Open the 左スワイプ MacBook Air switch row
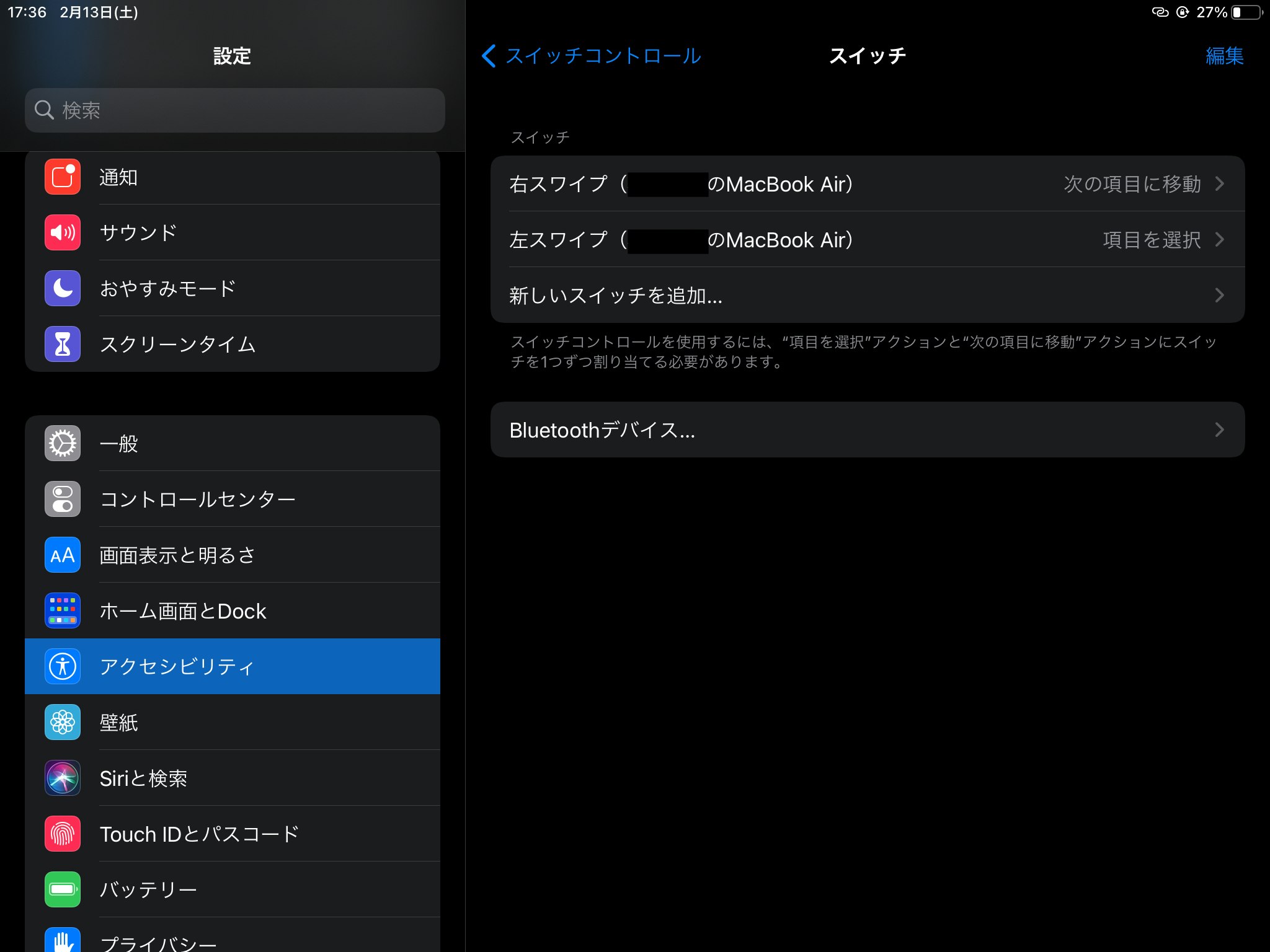Image resolution: width=1270 pixels, height=952 pixels. pyautogui.click(x=867, y=240)
